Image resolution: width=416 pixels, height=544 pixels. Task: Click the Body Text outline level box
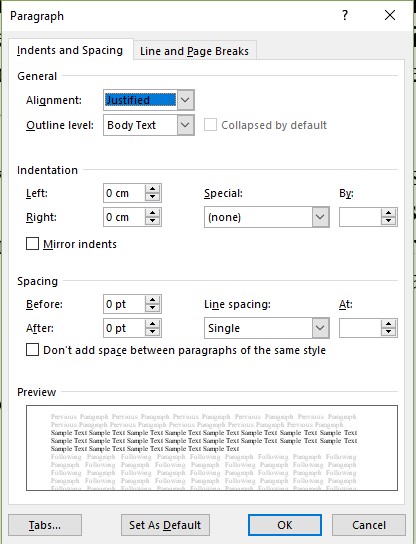tap(141, 125)
